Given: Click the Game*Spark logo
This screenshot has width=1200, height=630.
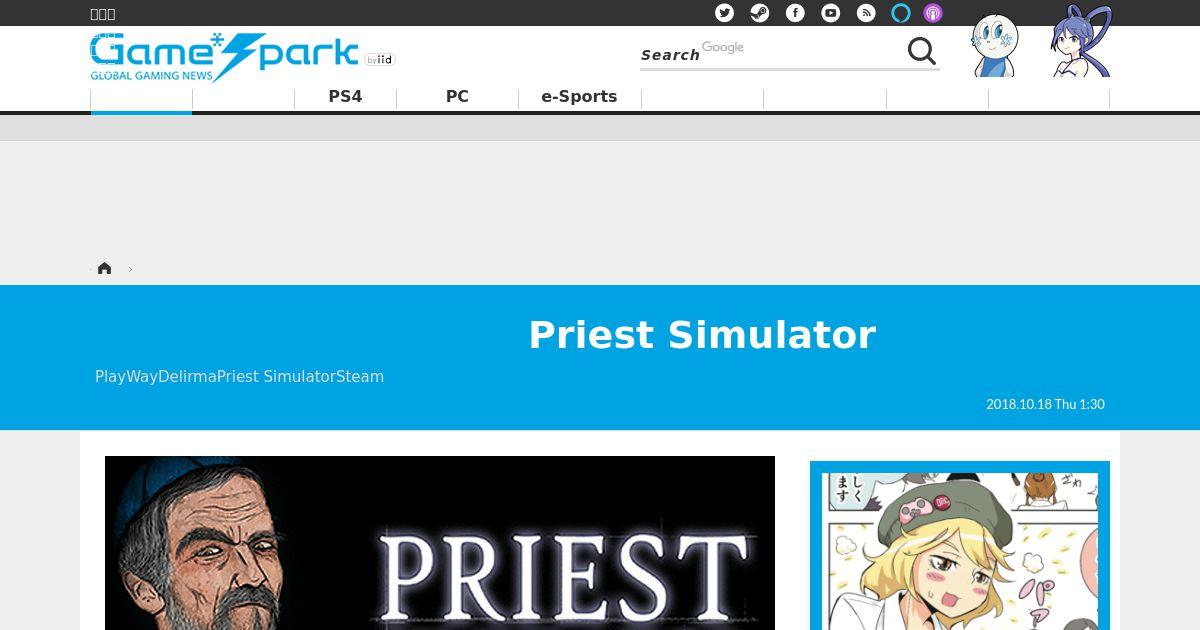Looking at the screenshot, I should click(x=224, y=57).
